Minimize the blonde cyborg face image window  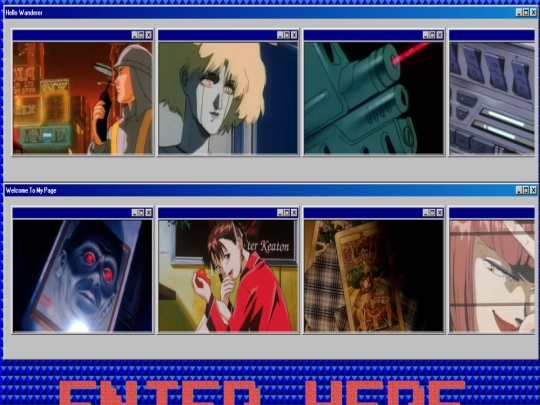tap(280, 35)
